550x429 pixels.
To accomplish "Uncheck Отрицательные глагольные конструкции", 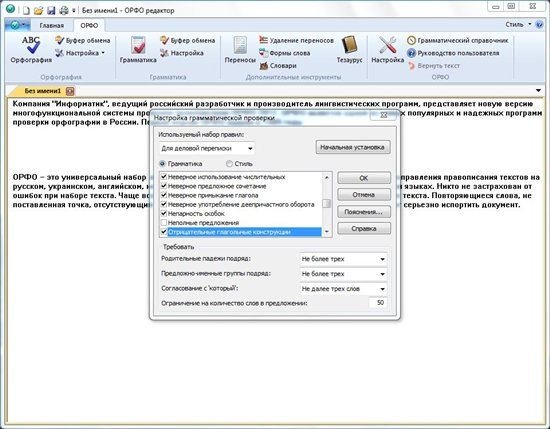I will pos(163,232).
